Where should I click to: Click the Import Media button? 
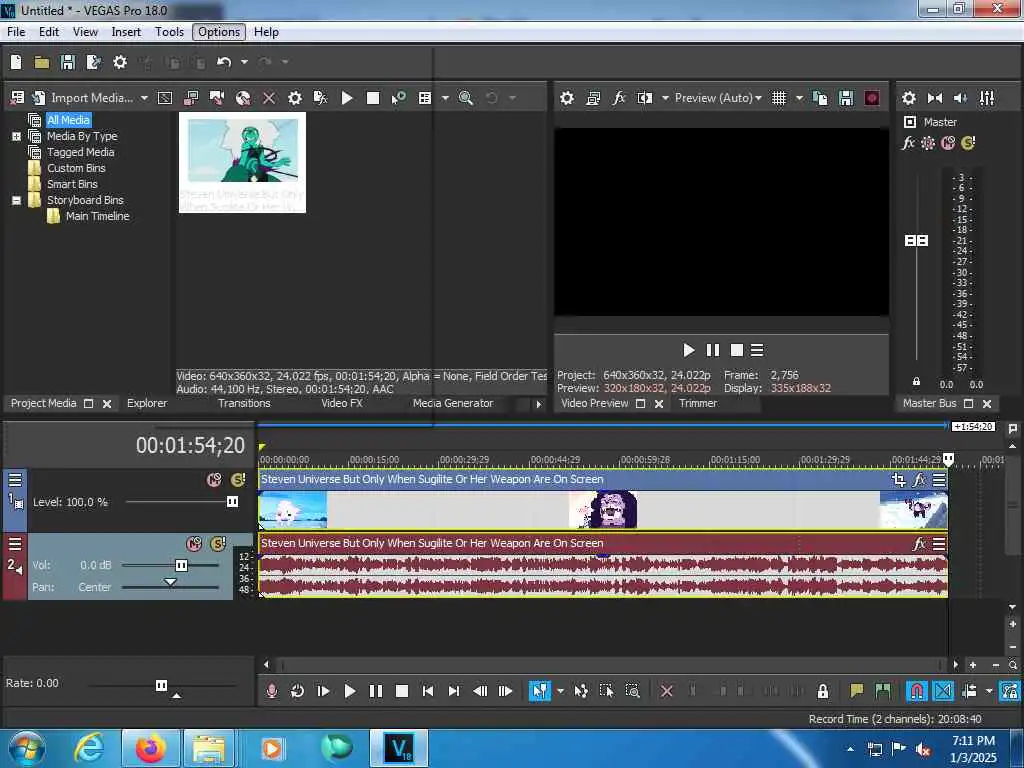click(x=92, y=98)
